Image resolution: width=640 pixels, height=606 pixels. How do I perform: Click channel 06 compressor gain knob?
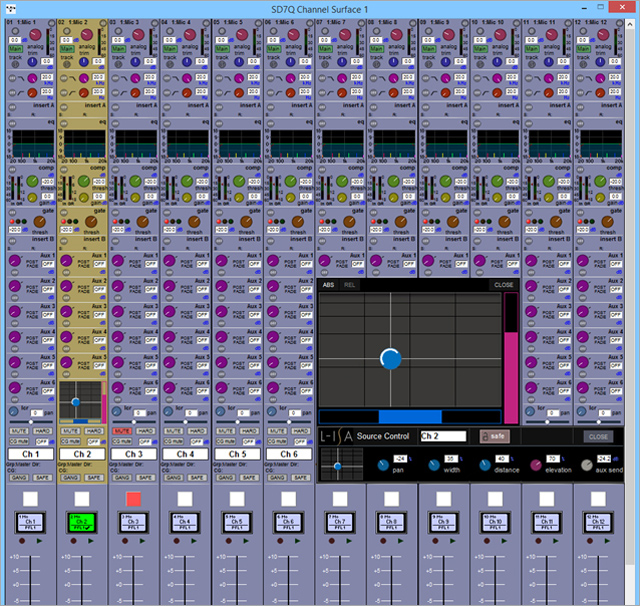pyautogui.click(x=290, y=198)
